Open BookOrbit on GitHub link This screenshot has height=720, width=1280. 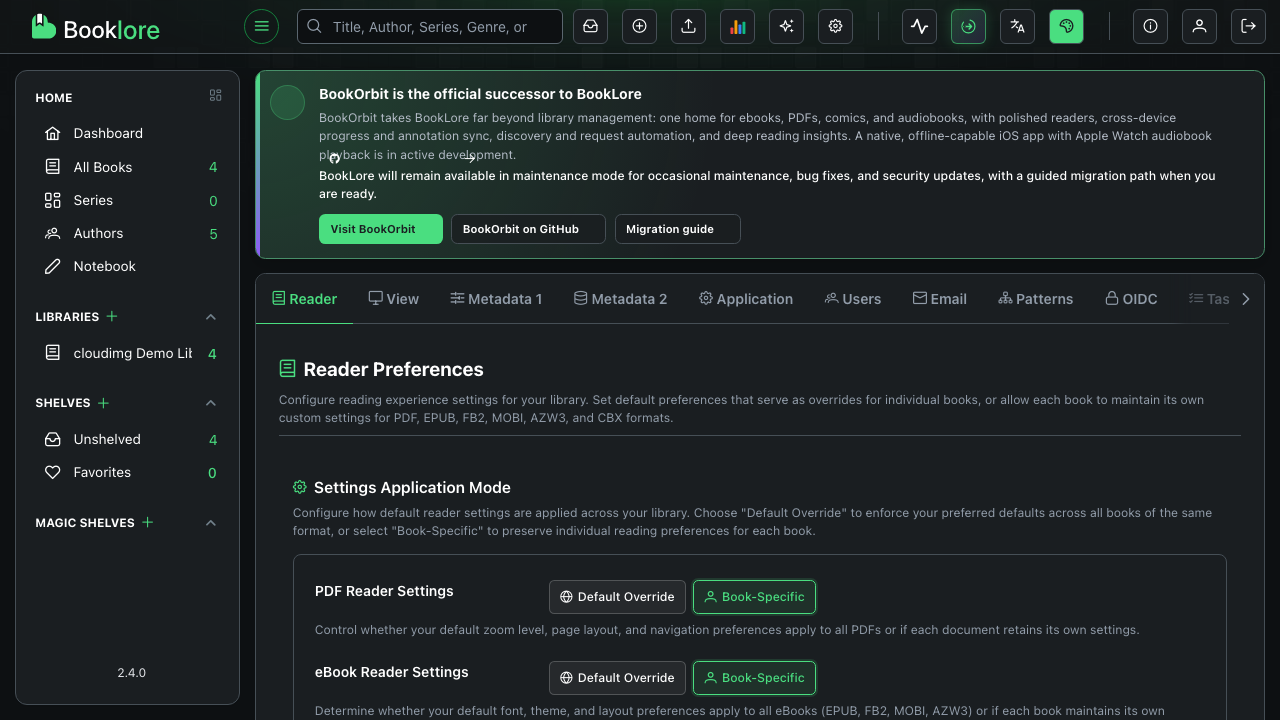click(x=528, y=229)
